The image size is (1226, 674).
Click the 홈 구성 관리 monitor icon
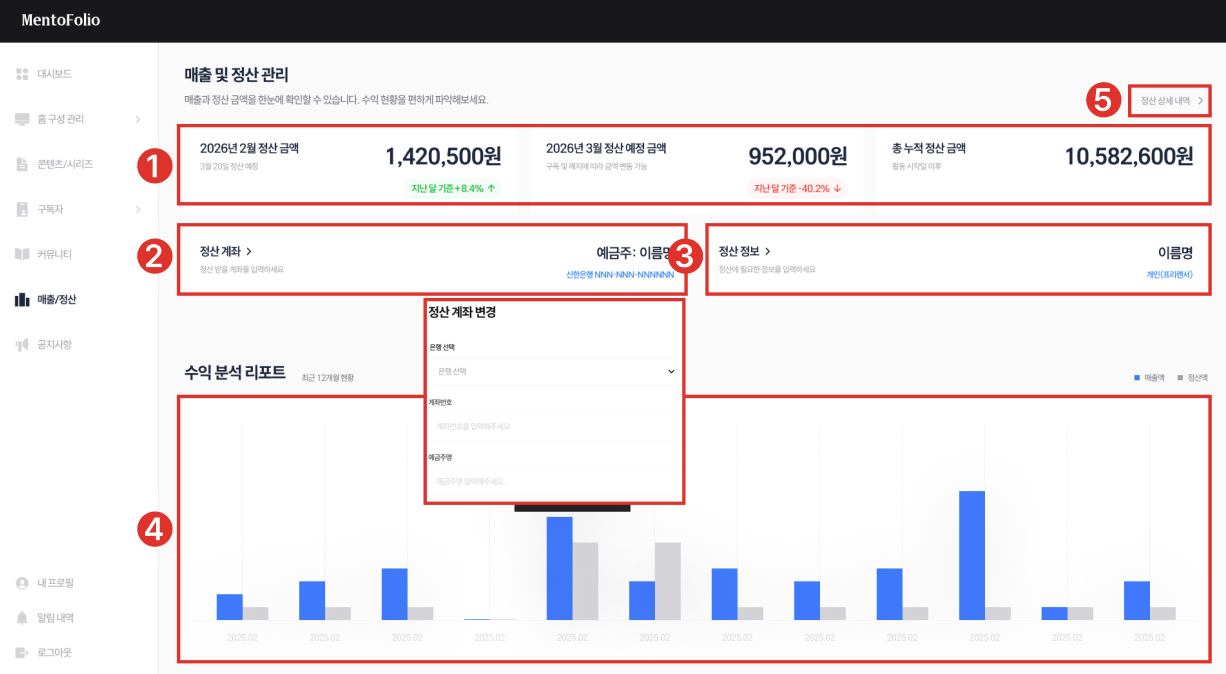[22, 119]
